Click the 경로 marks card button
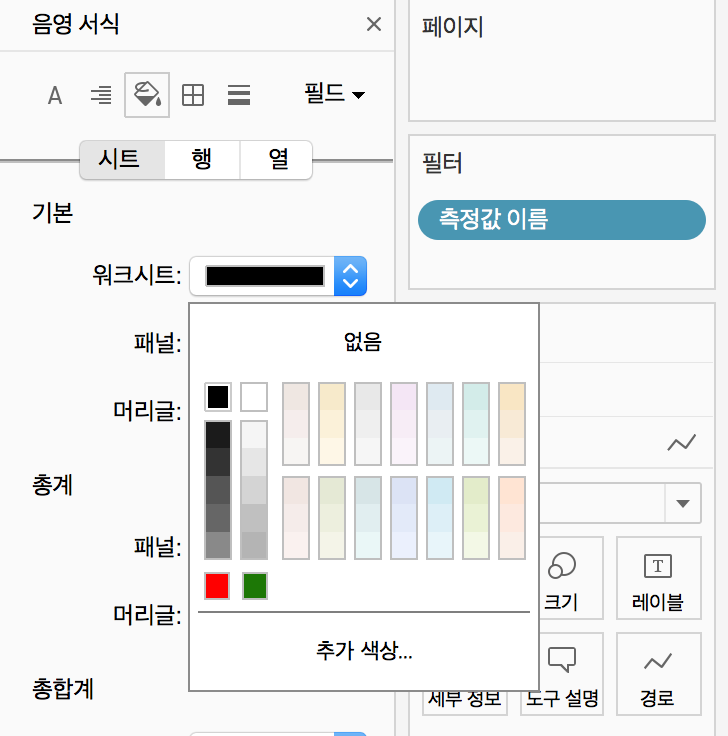Image resolution: width=728 pixels, height=736 pixels. 658,674
